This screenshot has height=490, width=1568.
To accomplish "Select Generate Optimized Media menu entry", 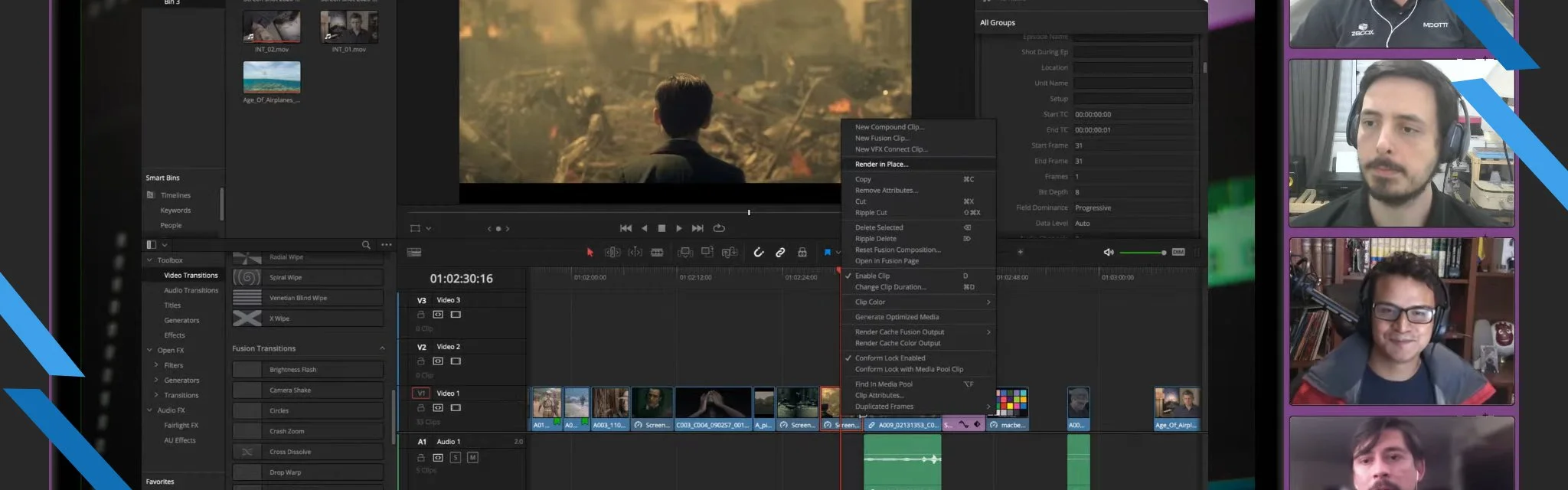I will point(897,317).
